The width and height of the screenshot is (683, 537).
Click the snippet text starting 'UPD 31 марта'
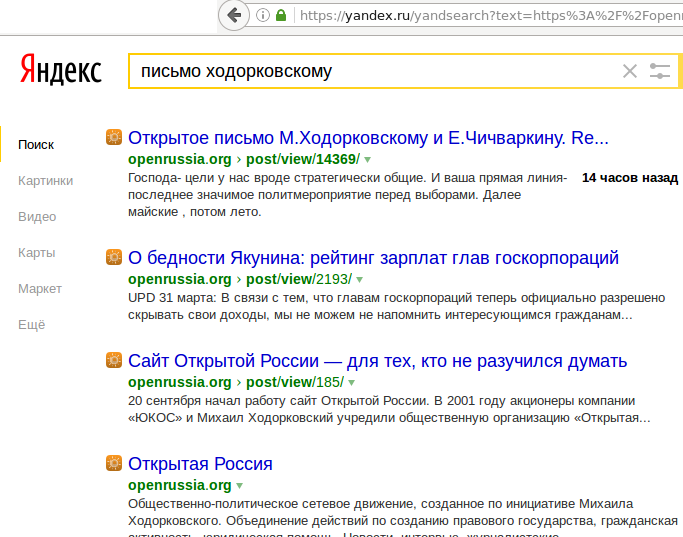click(396, 306)
